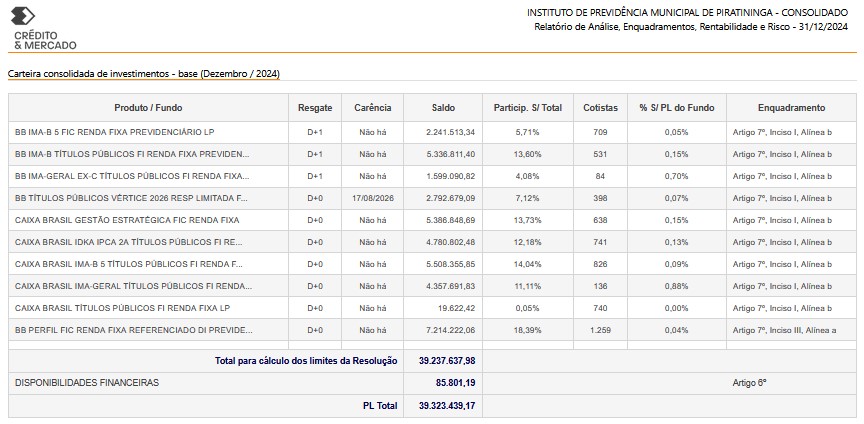The width and height of the screenshot is (864, 424).
Task: Click the Cotistas column header
Action: pyautogui.click(x=601, y=108)
